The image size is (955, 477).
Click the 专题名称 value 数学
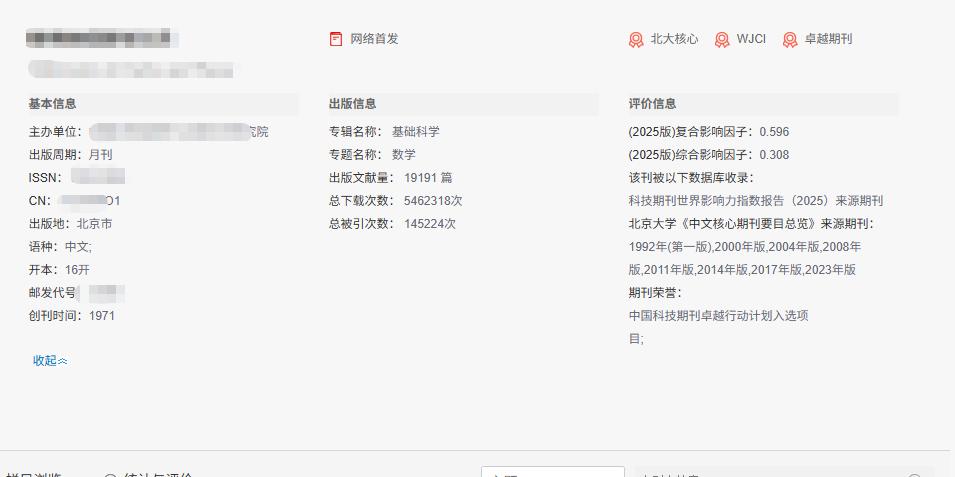(404, 155)
